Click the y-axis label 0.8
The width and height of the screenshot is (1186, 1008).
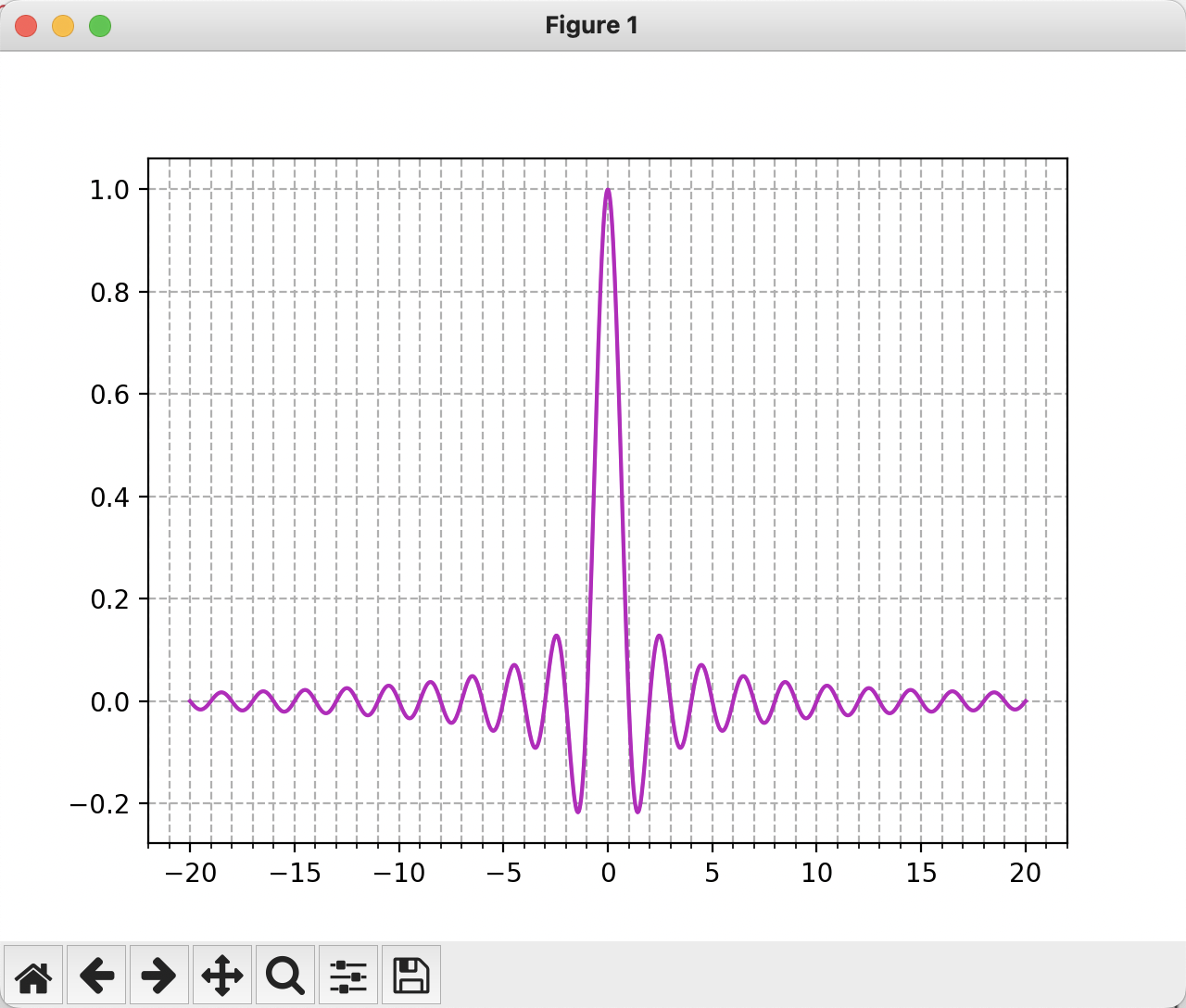click(x=109, y=293)
